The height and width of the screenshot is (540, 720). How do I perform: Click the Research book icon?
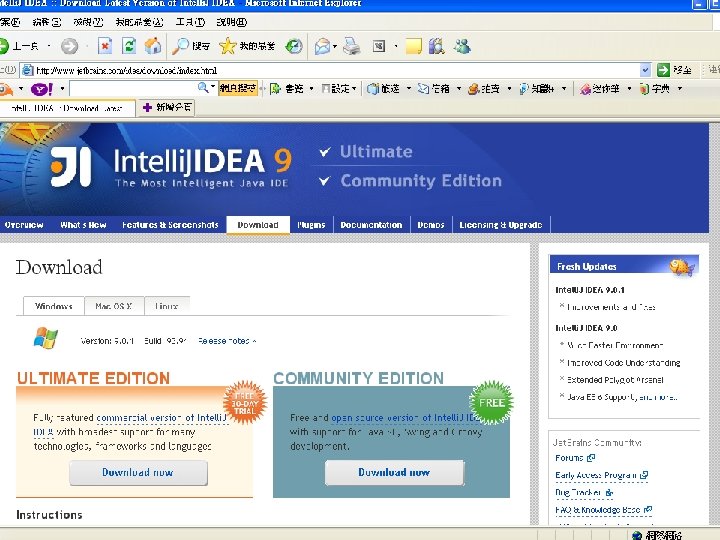point(436,46)
